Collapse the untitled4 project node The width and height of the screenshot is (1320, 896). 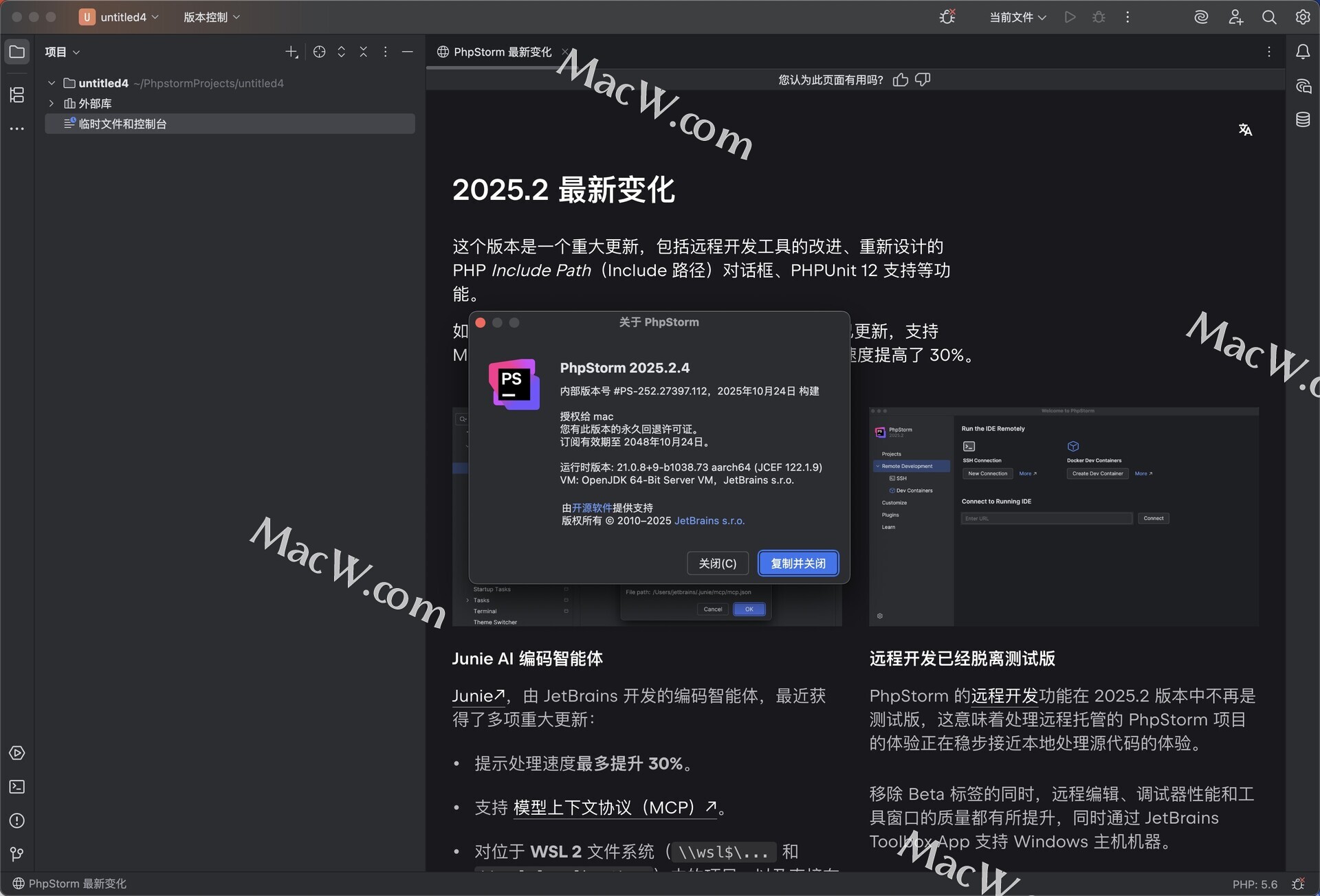tap(52, 83)
